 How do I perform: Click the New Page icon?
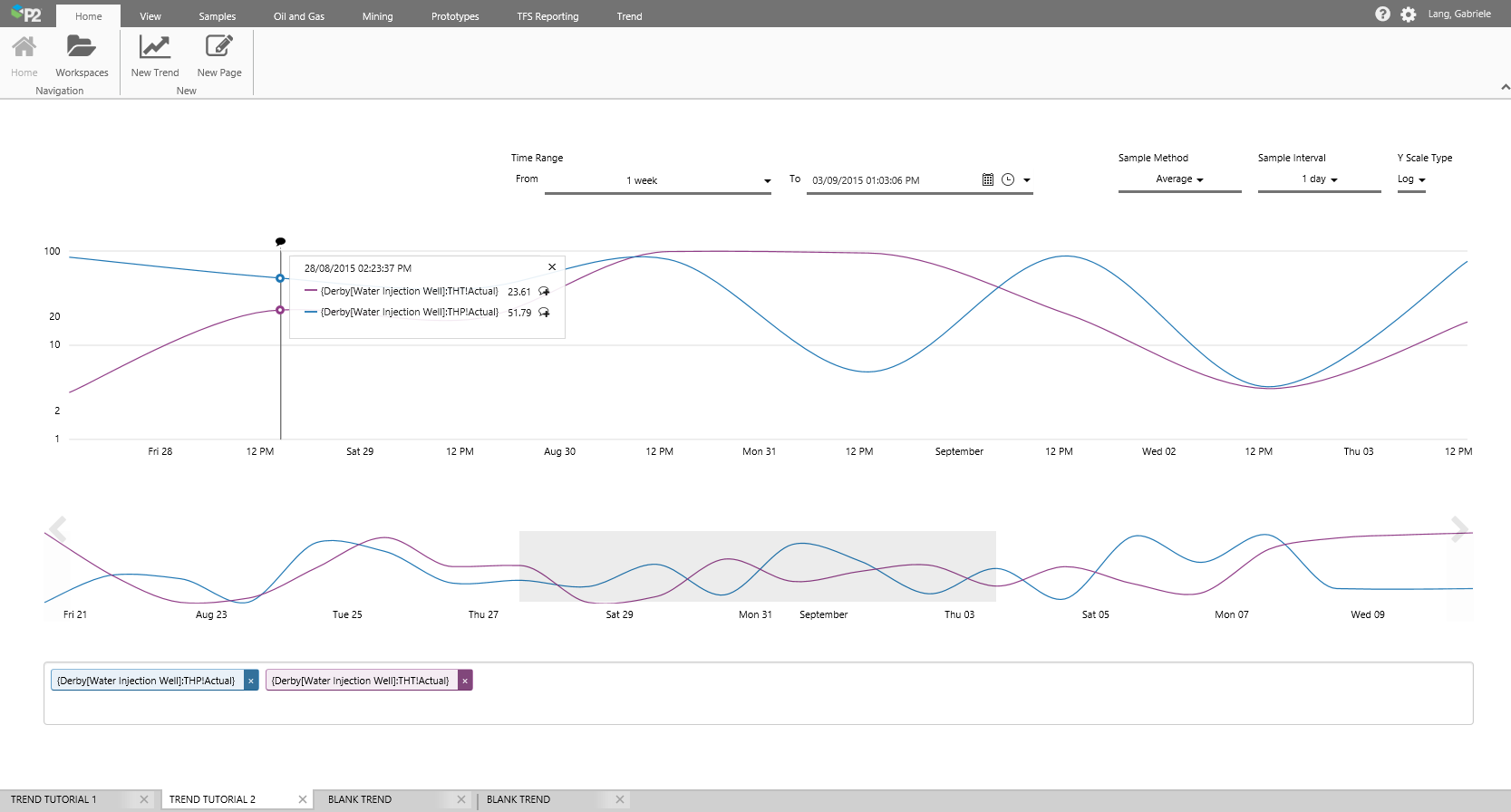coord(219,47)
